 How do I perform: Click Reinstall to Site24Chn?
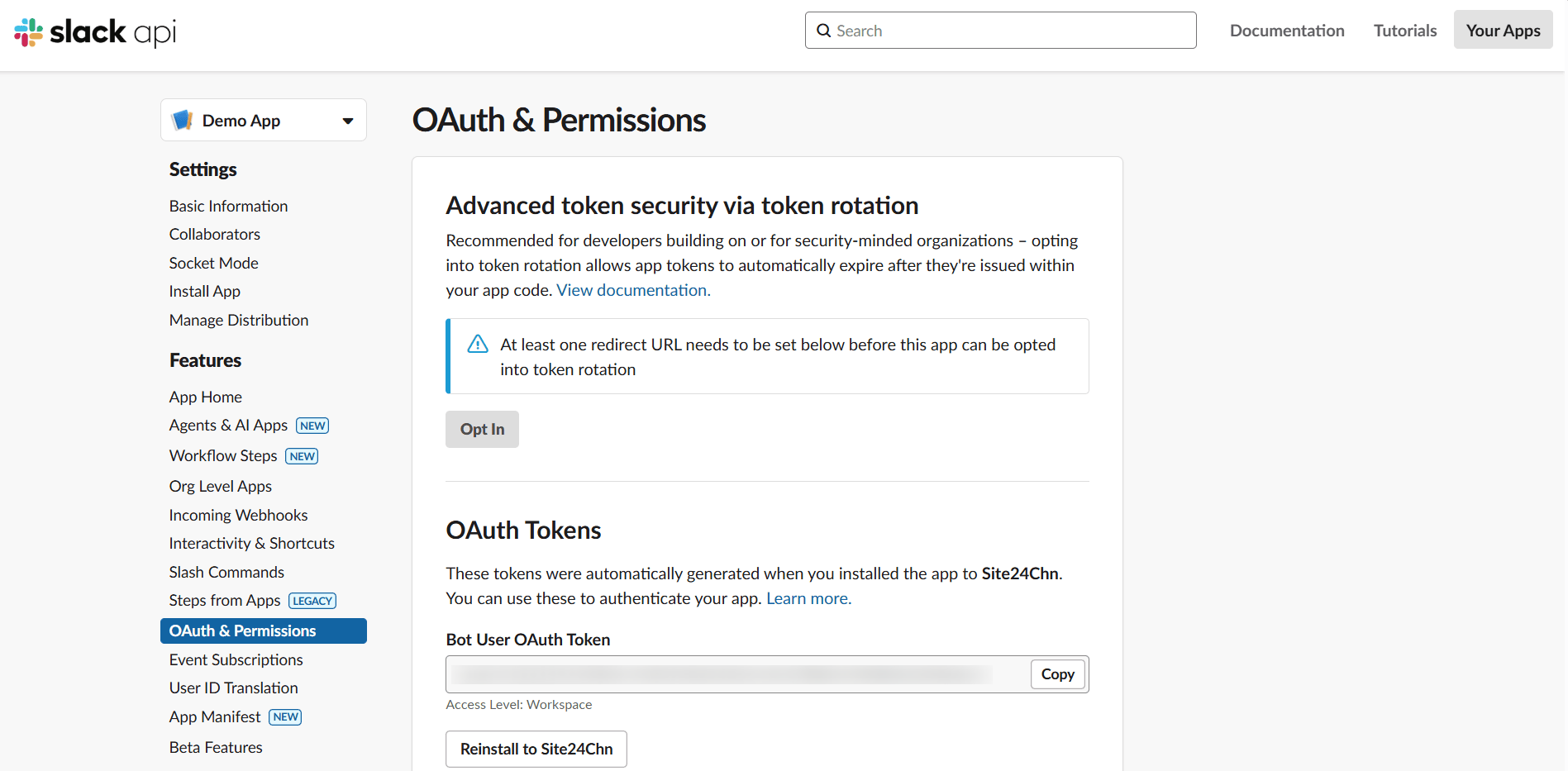click(536, 749)
